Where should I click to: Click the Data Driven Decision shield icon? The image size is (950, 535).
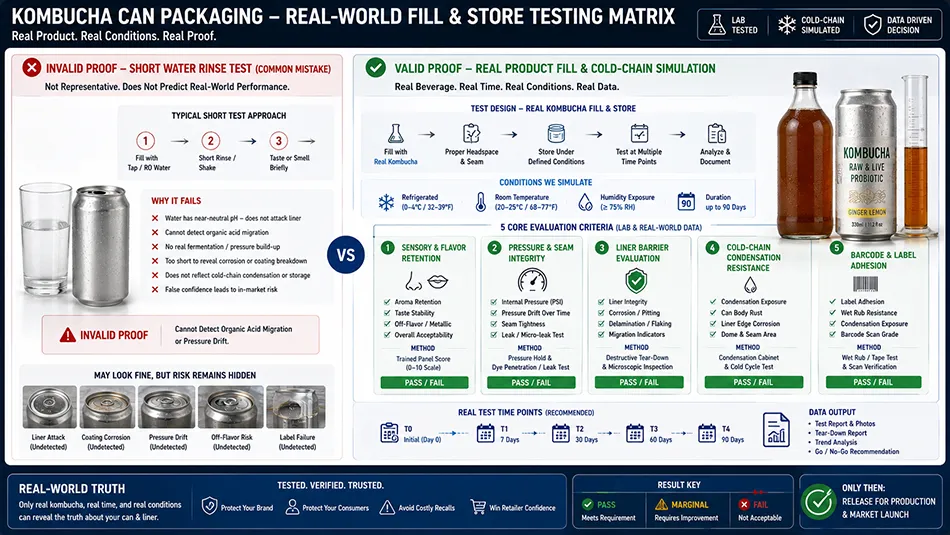(872, 25)
